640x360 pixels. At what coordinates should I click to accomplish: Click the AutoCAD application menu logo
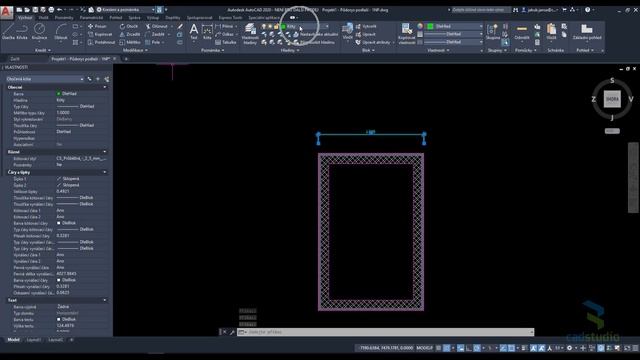tap(7, 12)
